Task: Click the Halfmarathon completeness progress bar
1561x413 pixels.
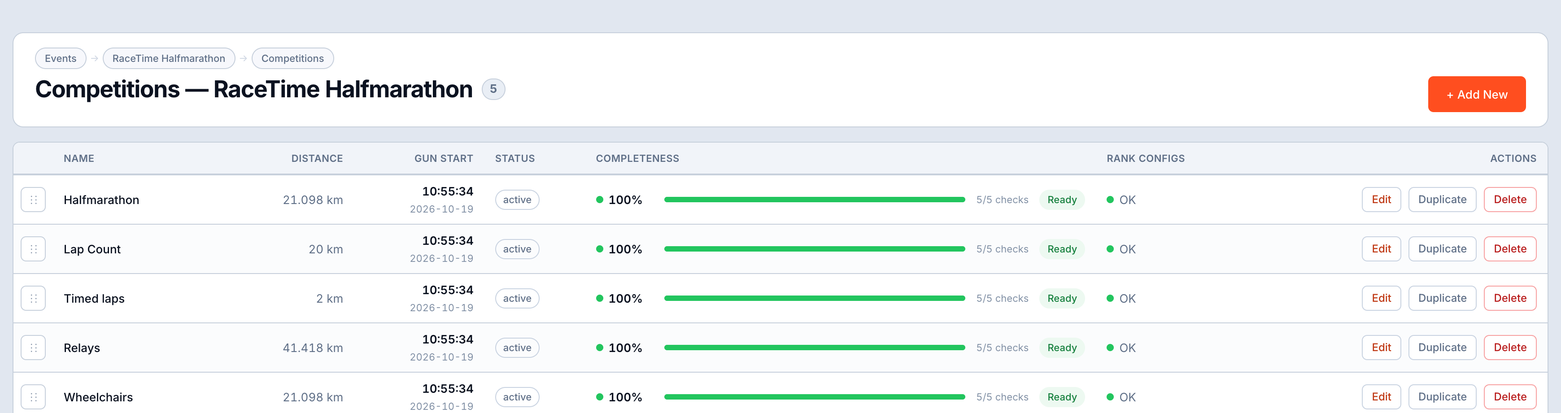Action: 815,200
